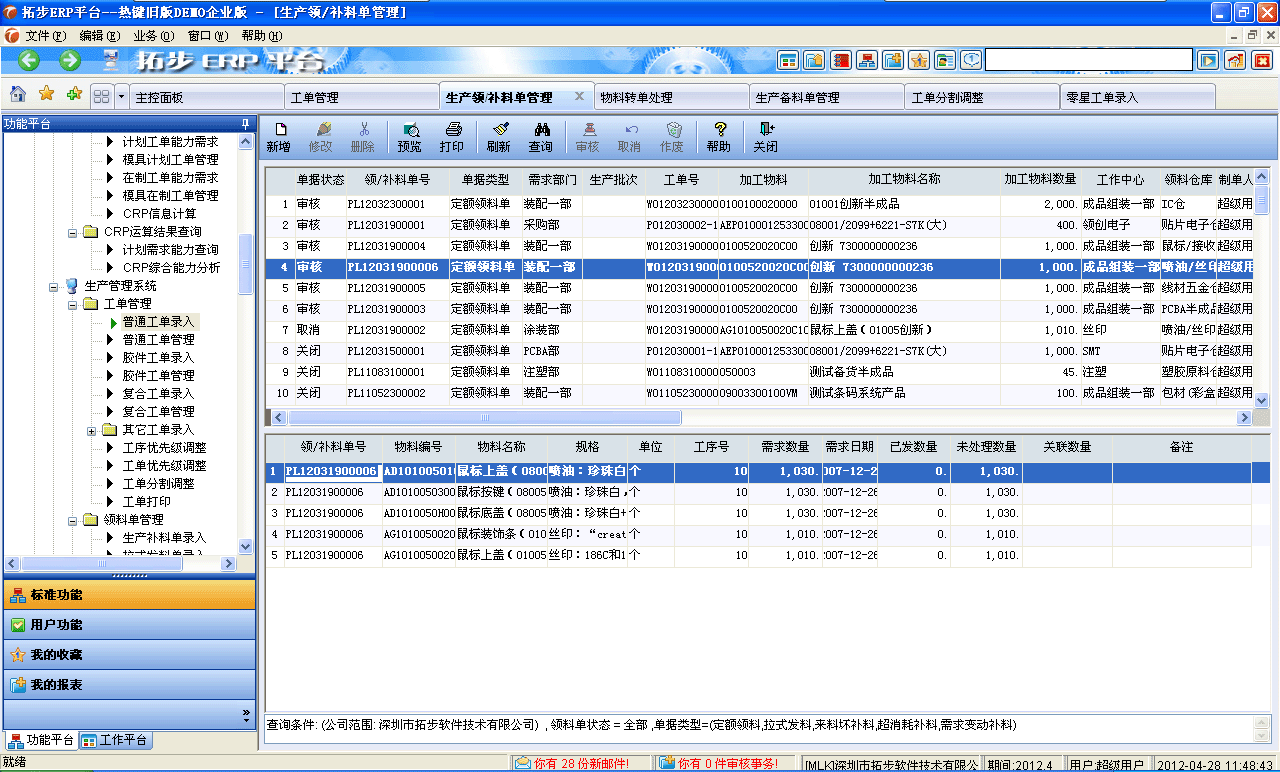
Task: Click the 审核 (Audit) icon
Action: tap(589, 132)
